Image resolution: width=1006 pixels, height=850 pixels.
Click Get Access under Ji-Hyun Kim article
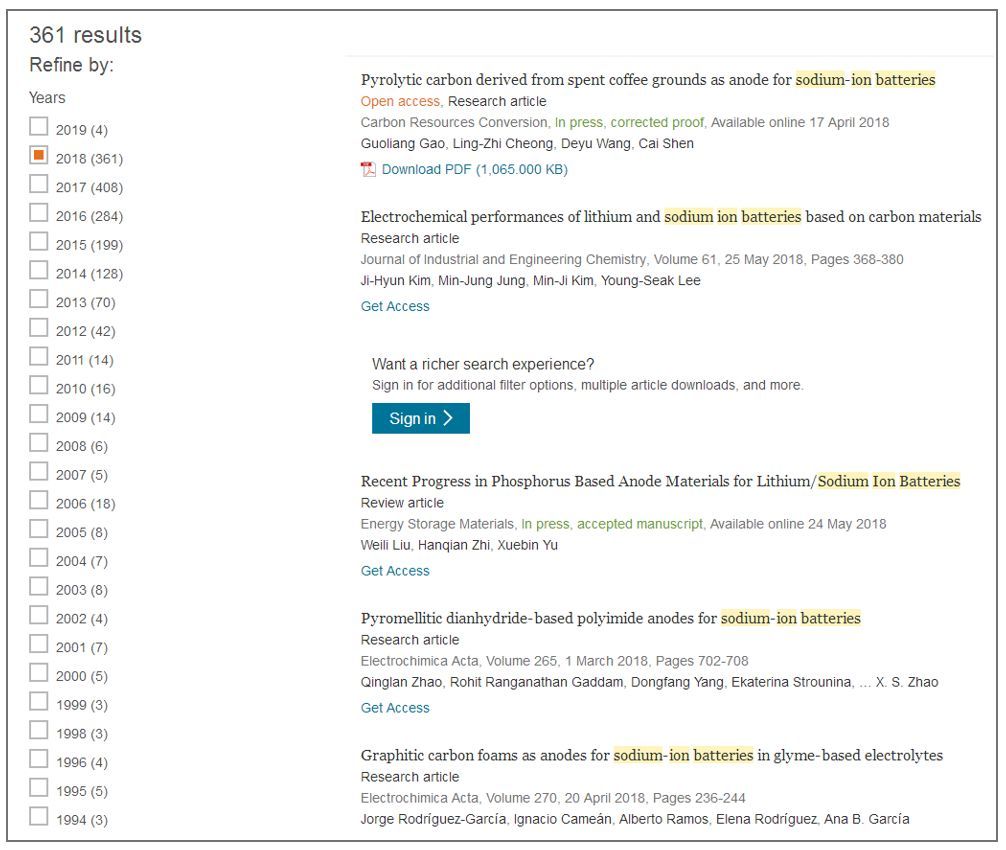coord(395,307)
